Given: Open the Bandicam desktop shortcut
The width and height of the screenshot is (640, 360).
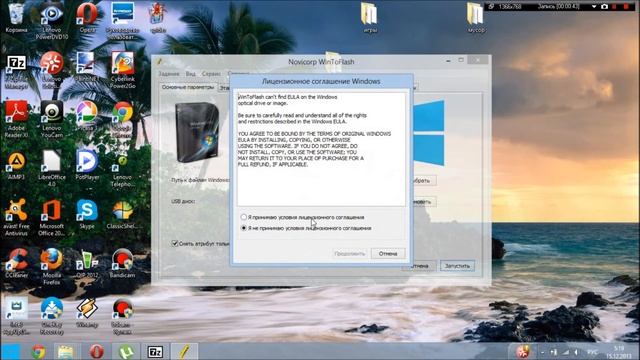Looking at the screenshot, I should [122, 263].
